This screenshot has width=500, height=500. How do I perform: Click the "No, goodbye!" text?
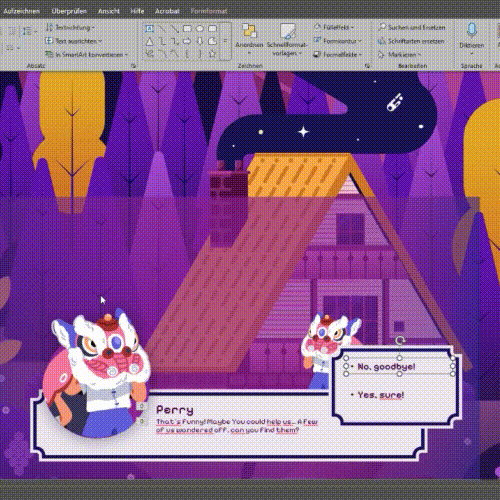tap(386, 367)
